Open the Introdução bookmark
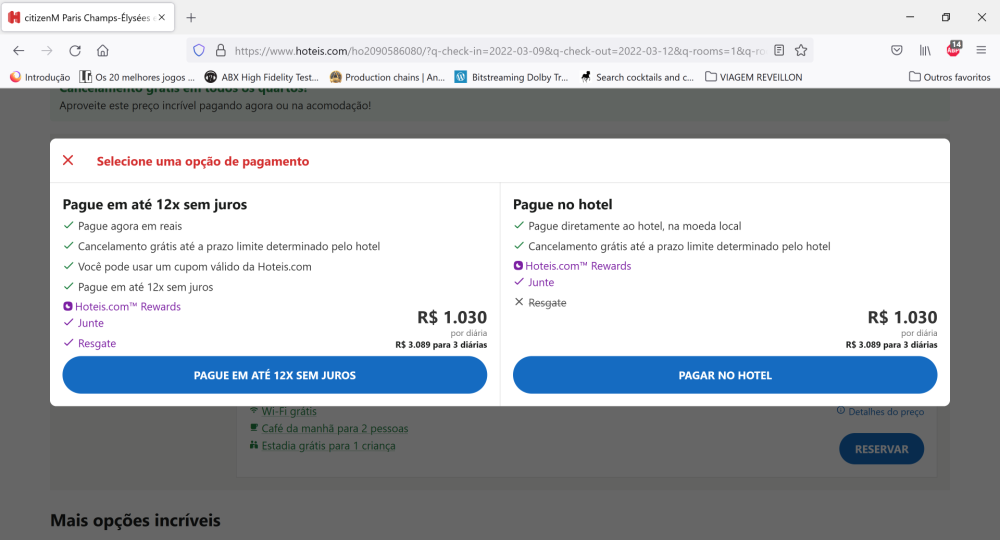The image size is (1000, 540). [40, 77]
